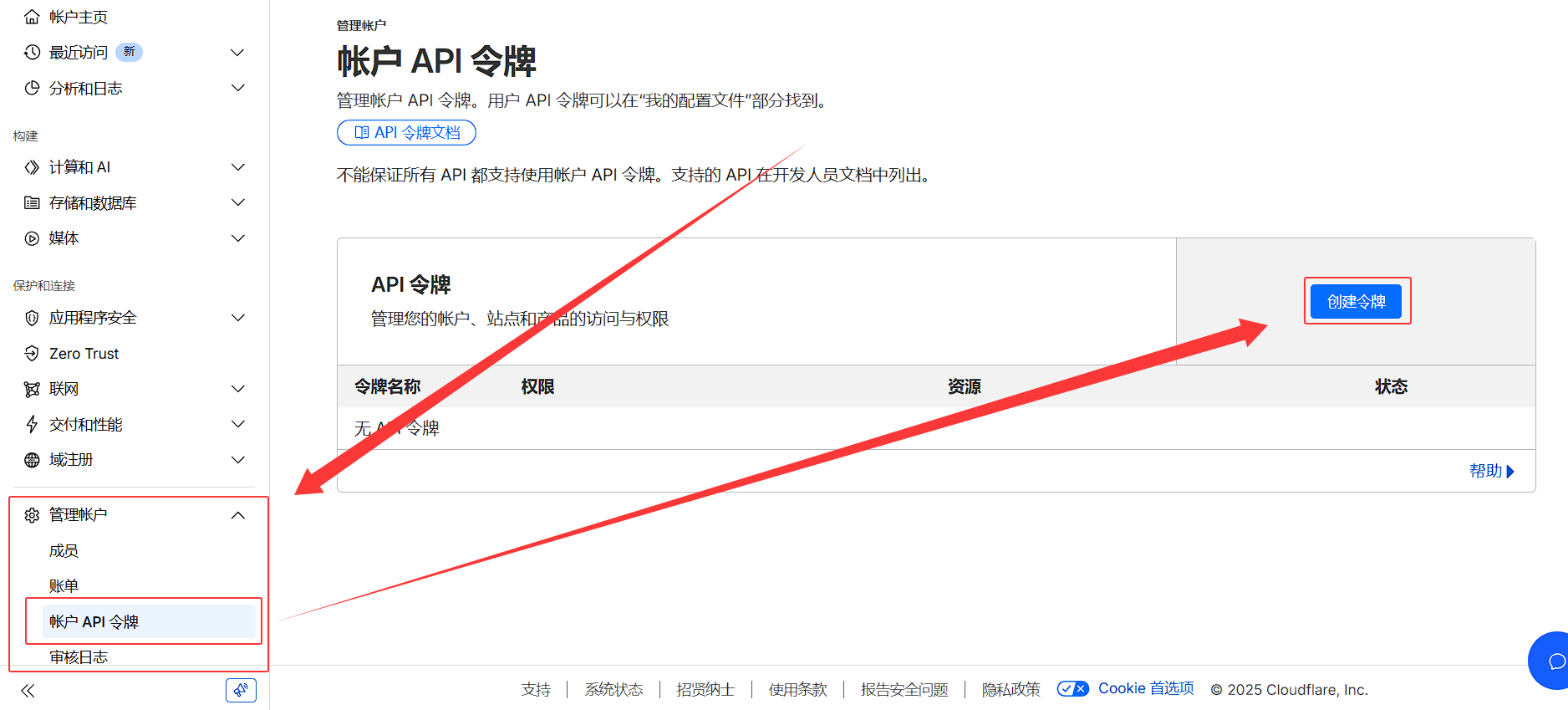
Task: Toggle the Cookie privacy choices switch
Action: (1072, 689)
